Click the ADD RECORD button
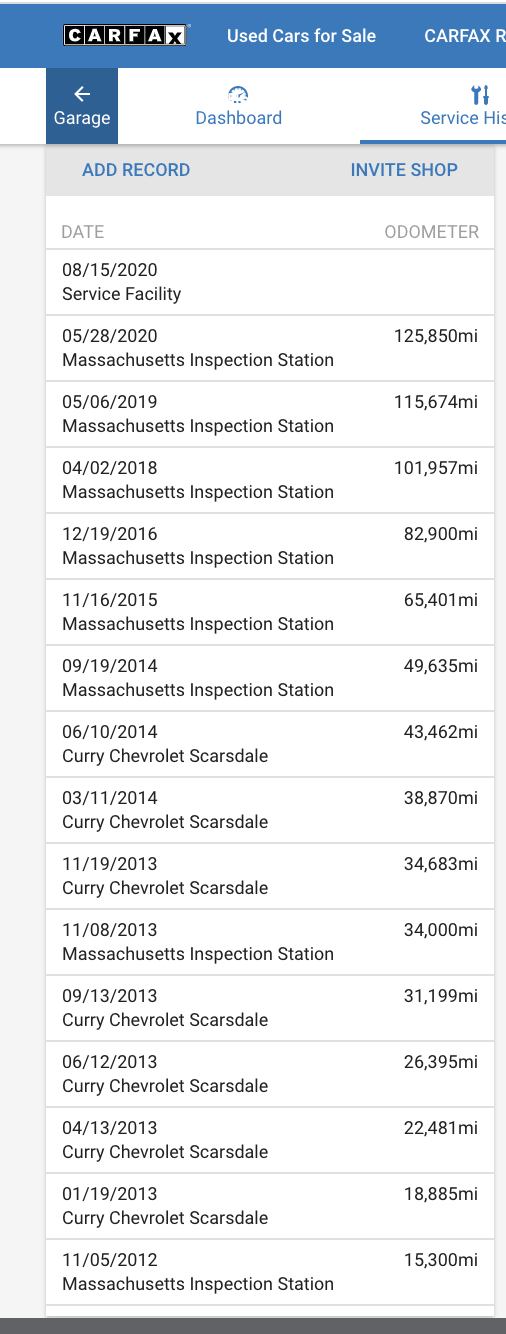The width and height of the screenshot is (506, 1334). point(136,170)
